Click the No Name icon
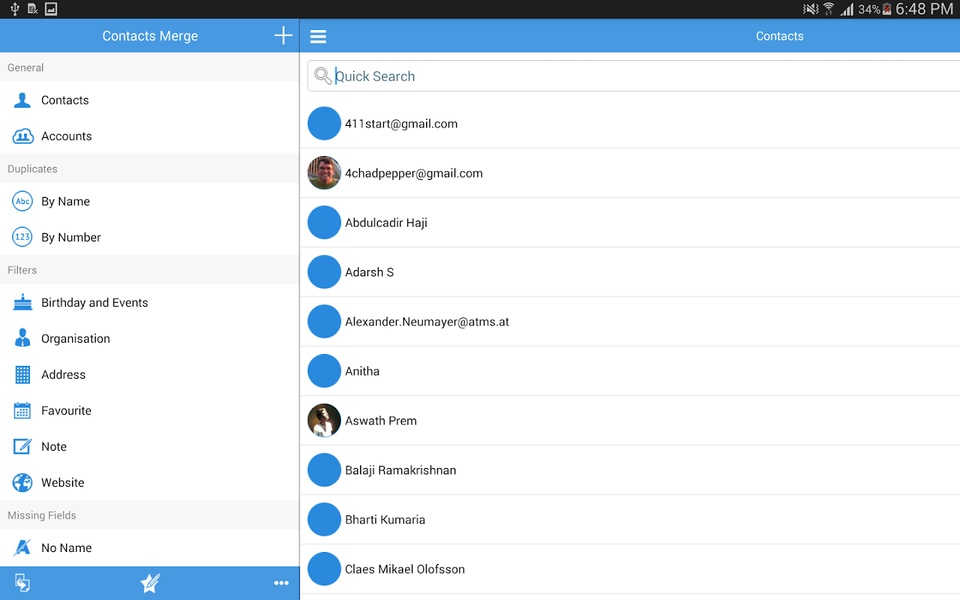Screen dimensions: 960x600 [x=22, y=547]
